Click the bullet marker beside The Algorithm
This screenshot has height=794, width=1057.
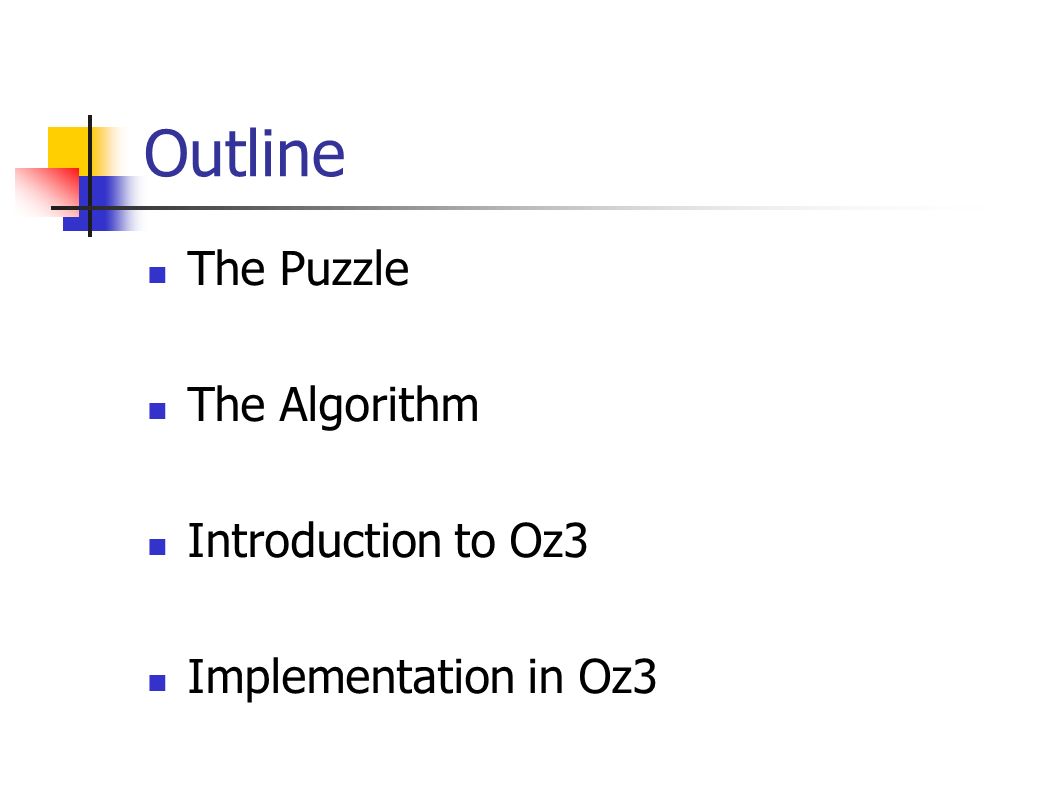(x=157, y=410)
